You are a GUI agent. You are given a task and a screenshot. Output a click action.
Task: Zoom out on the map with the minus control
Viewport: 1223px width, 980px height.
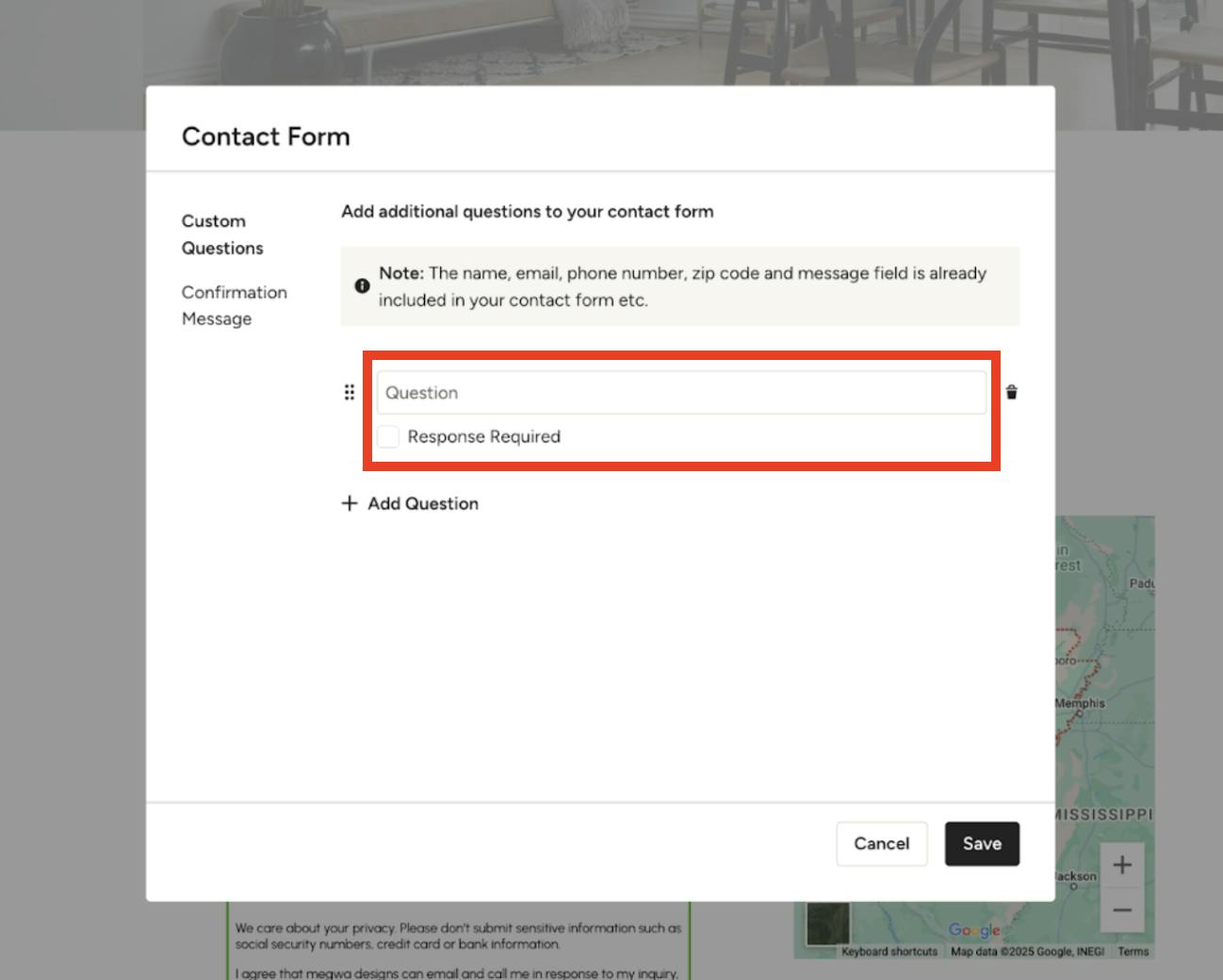[1122, 909]
